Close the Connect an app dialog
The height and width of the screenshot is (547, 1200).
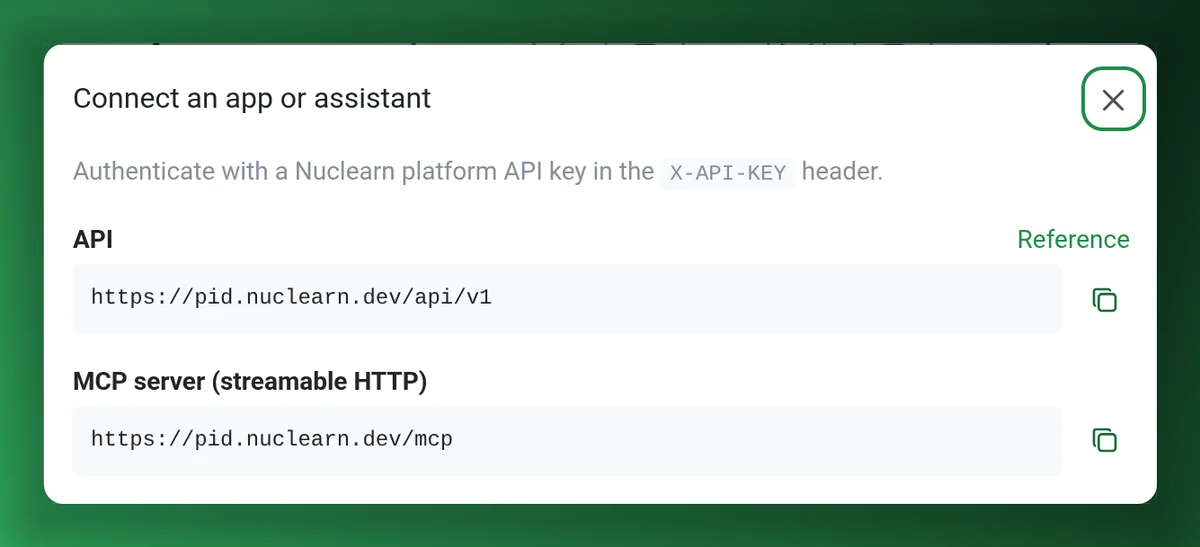point(1113,99)
